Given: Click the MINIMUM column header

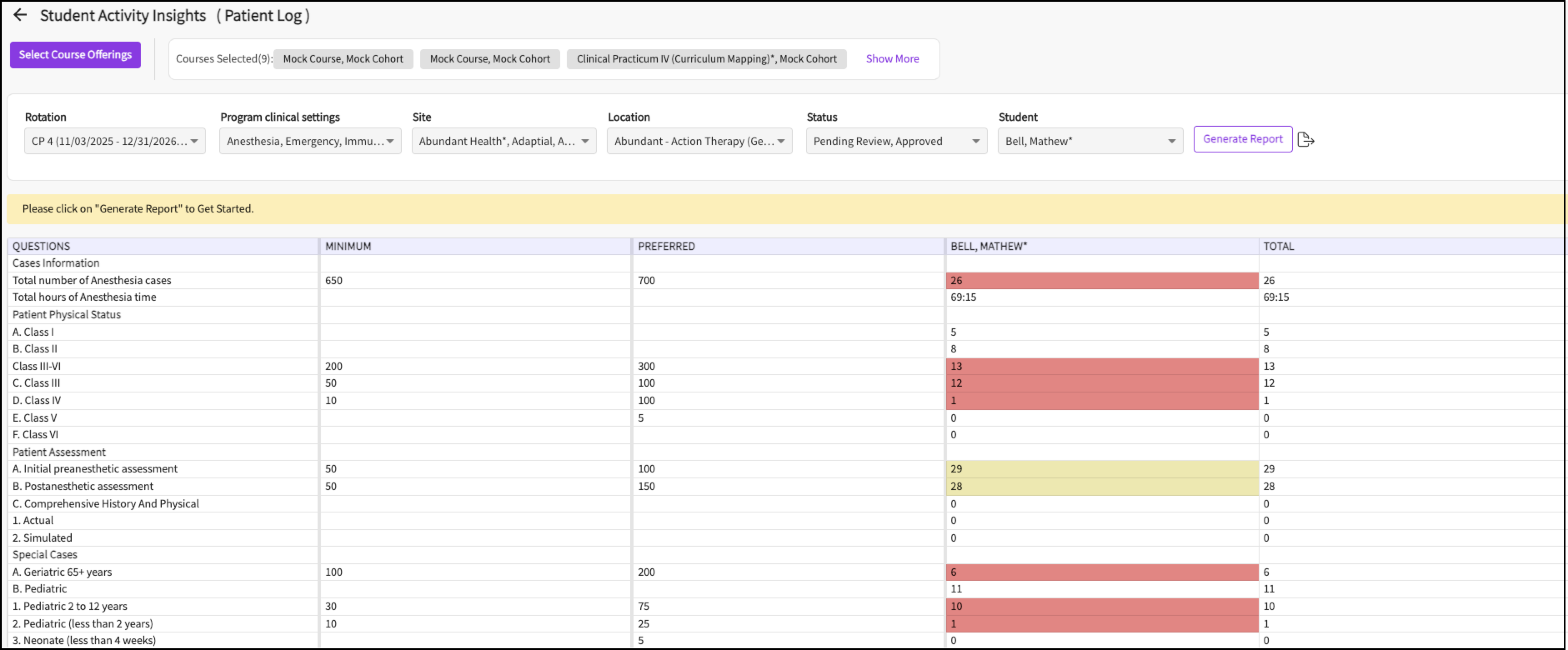Looking at the screenshot, I should (348, 247).
